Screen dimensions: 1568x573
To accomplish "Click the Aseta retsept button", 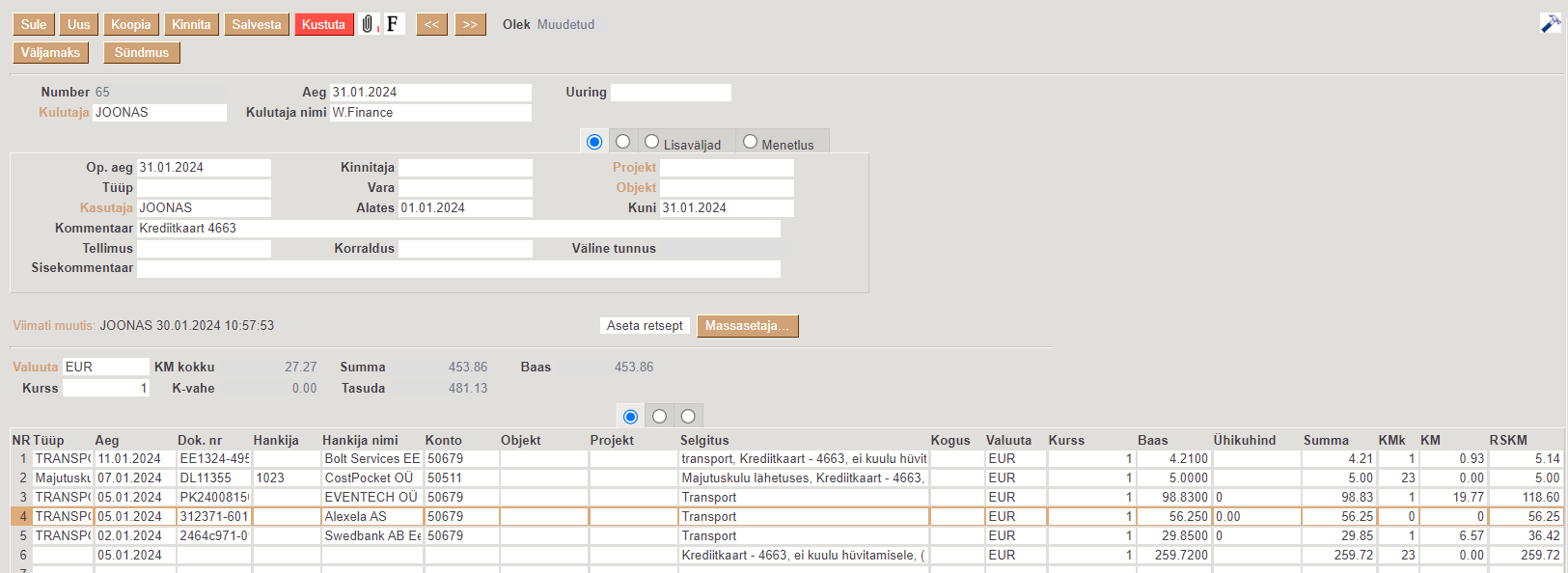I will click(645, 326).
